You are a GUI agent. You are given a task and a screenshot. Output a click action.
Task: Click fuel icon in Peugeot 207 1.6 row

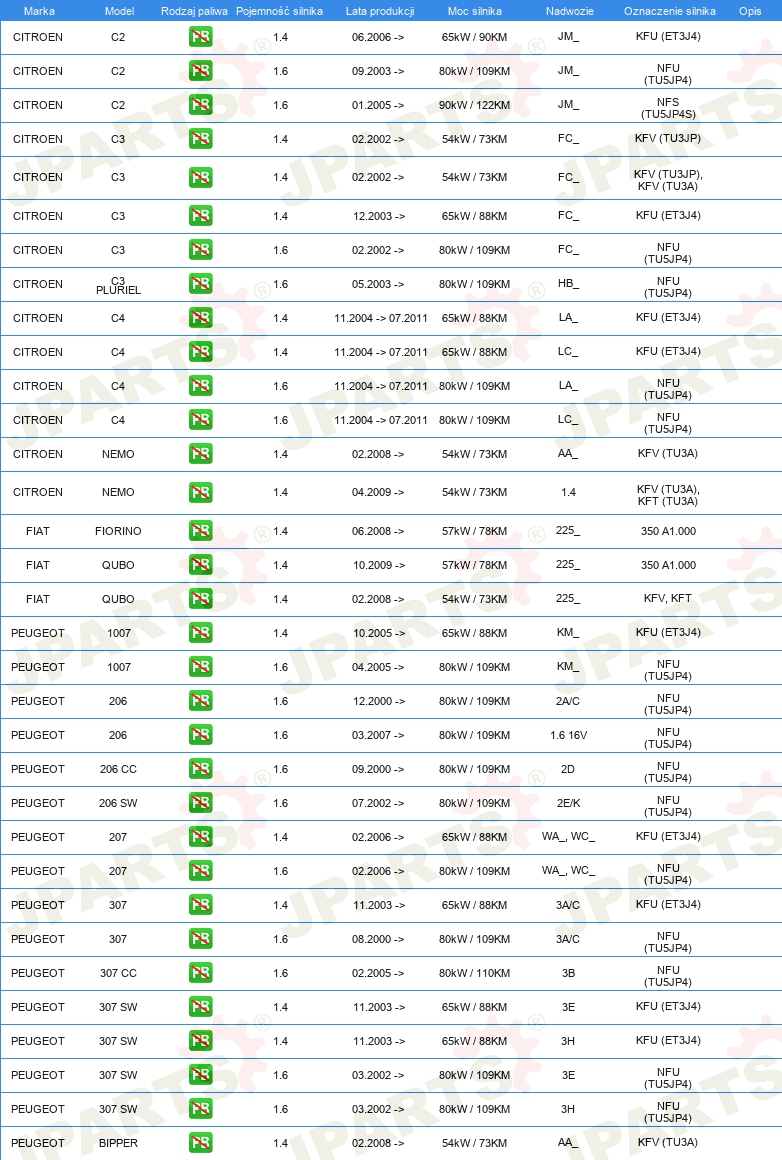pos(200,871)
